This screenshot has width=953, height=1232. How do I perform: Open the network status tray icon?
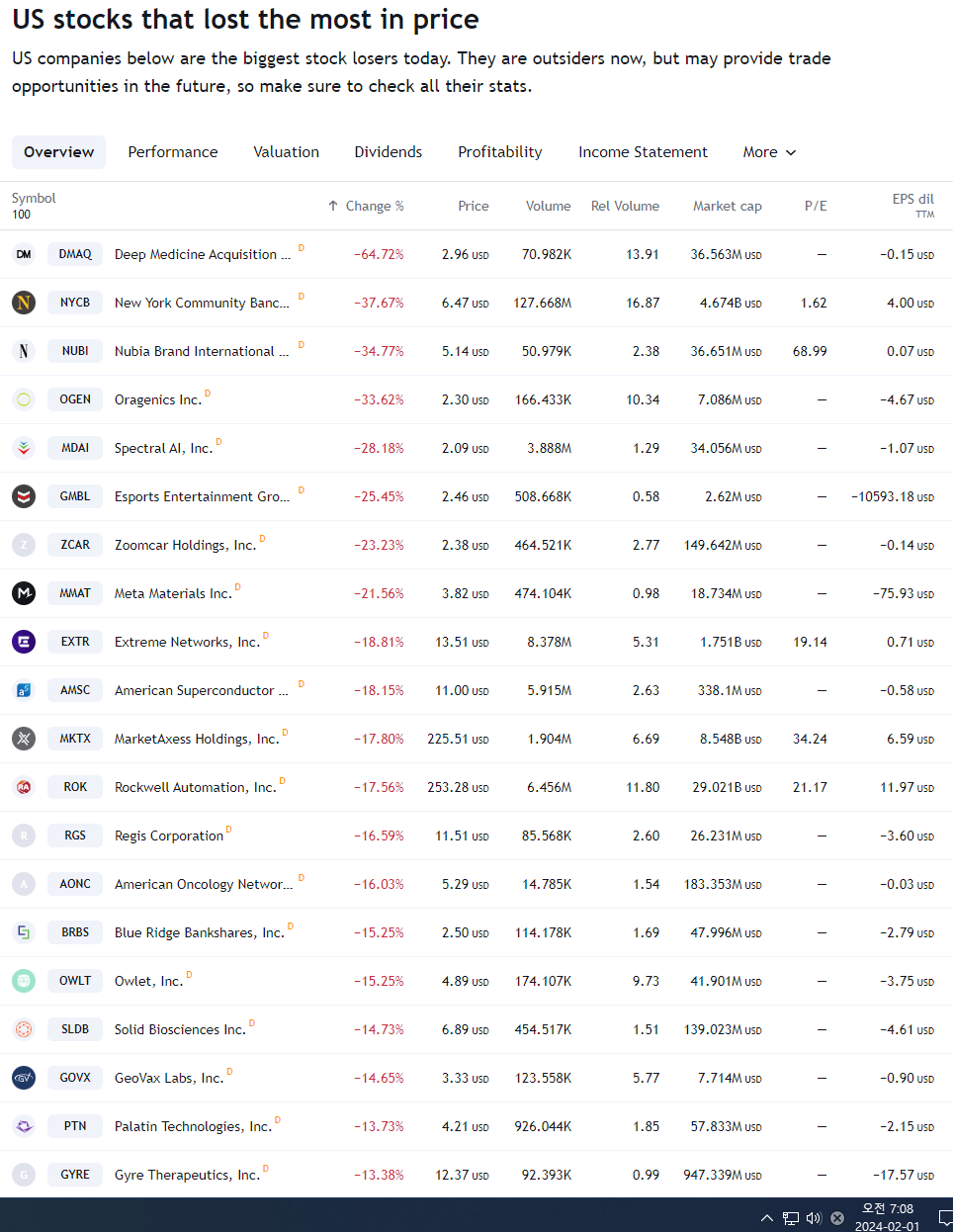coord(791,1218)
